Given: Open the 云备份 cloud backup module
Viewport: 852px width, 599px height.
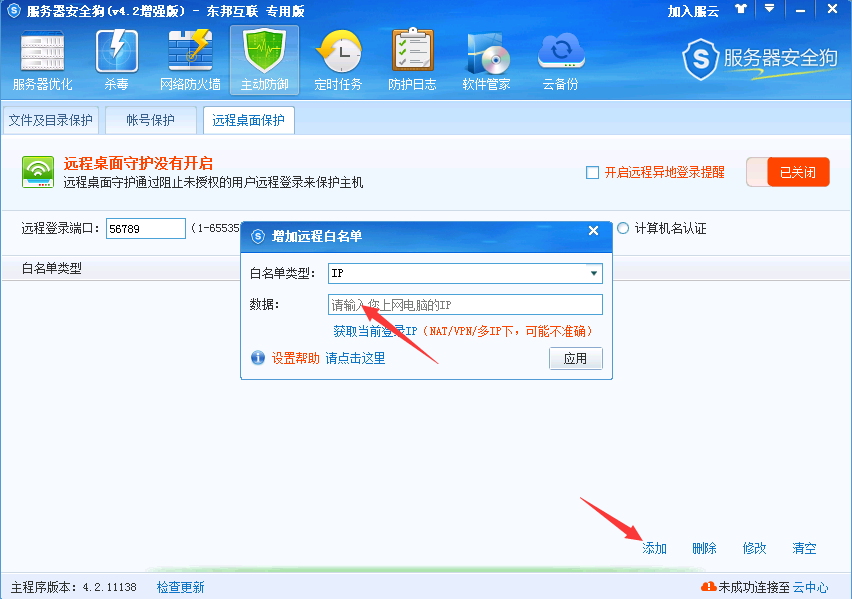Looking at the screenshot, I should point(560,61).
